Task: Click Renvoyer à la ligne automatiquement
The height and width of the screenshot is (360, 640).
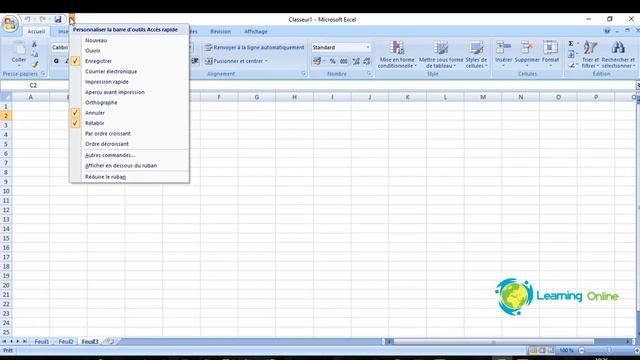Action: pyautogui.click(x=254, y=47)
